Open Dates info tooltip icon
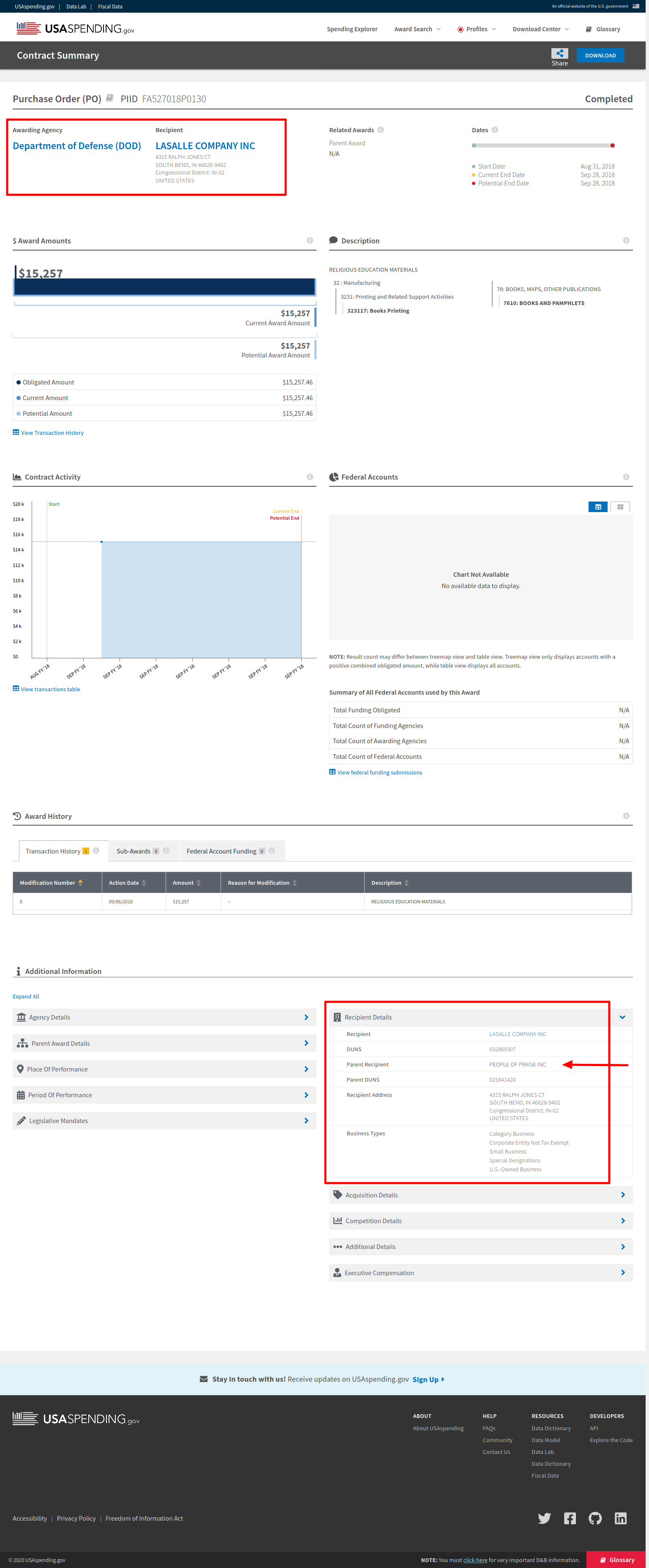The width and height of the screenshot is (649, 1568). click(495, 130)
